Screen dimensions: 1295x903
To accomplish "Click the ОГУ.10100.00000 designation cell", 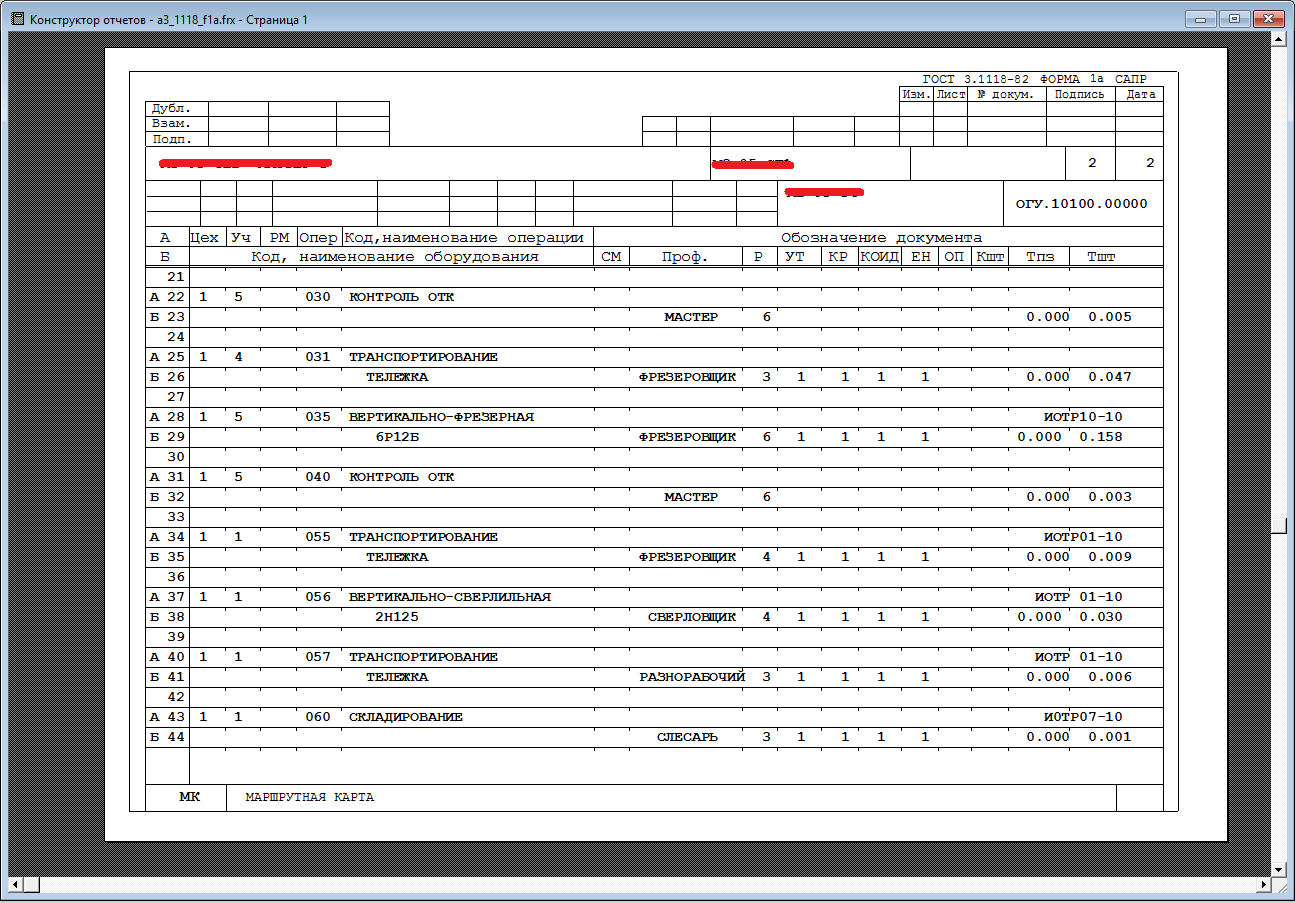I will tap(1081, 204).
